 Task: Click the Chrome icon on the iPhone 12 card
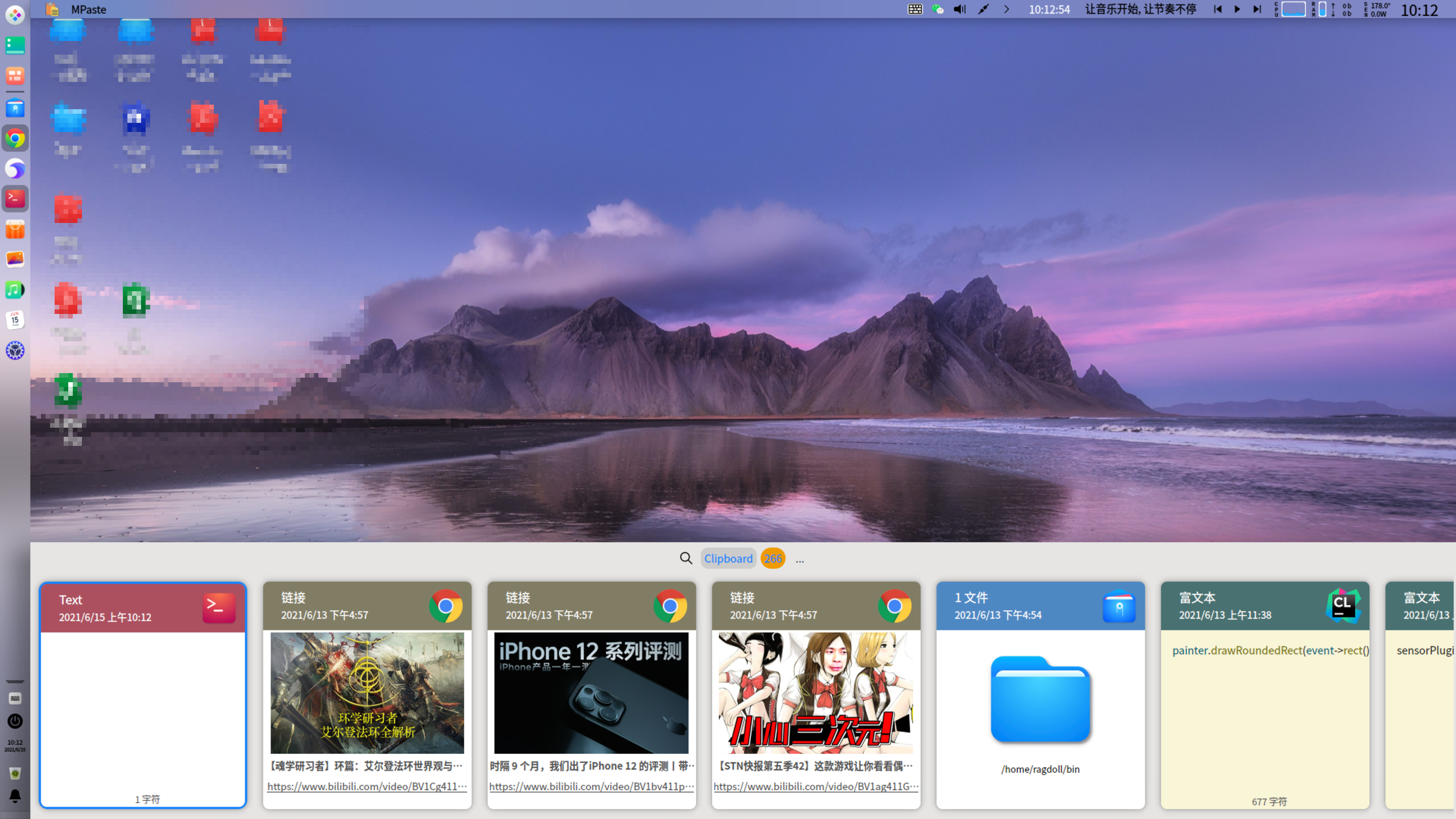click(x=670, y=606)
